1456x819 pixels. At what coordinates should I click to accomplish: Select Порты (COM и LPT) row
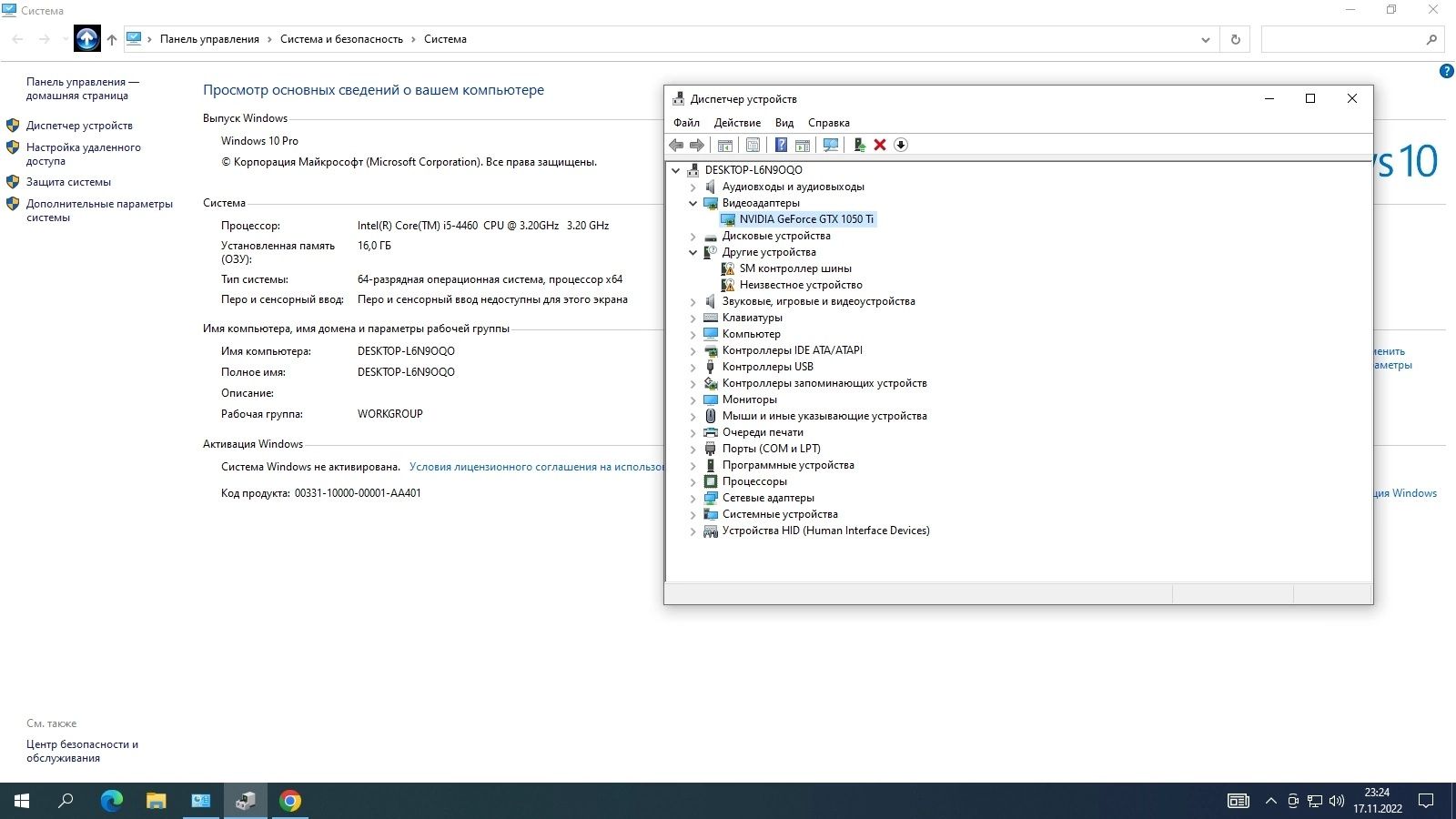[x=771, y=449]
